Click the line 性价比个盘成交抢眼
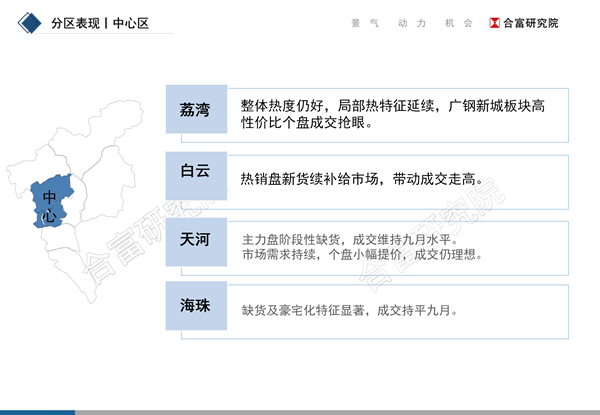 (x=307, y=123)
